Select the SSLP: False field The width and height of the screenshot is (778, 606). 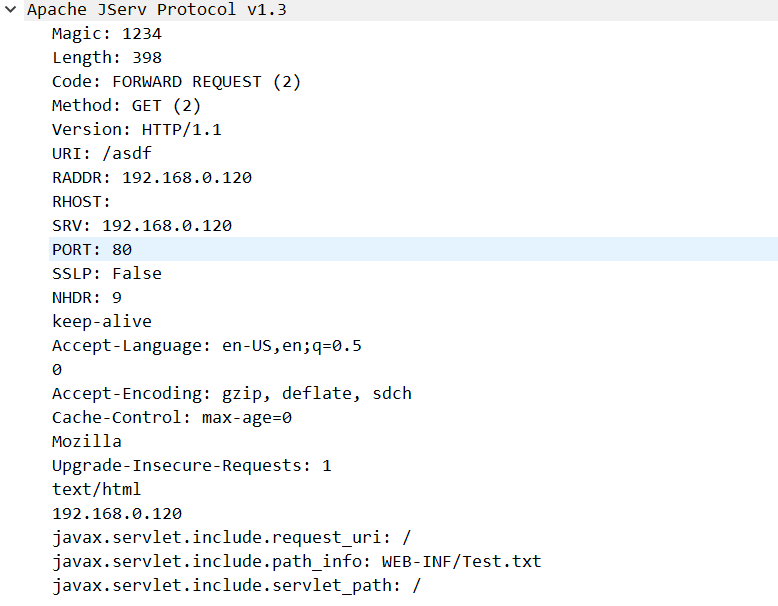click(x=106, y=274)
